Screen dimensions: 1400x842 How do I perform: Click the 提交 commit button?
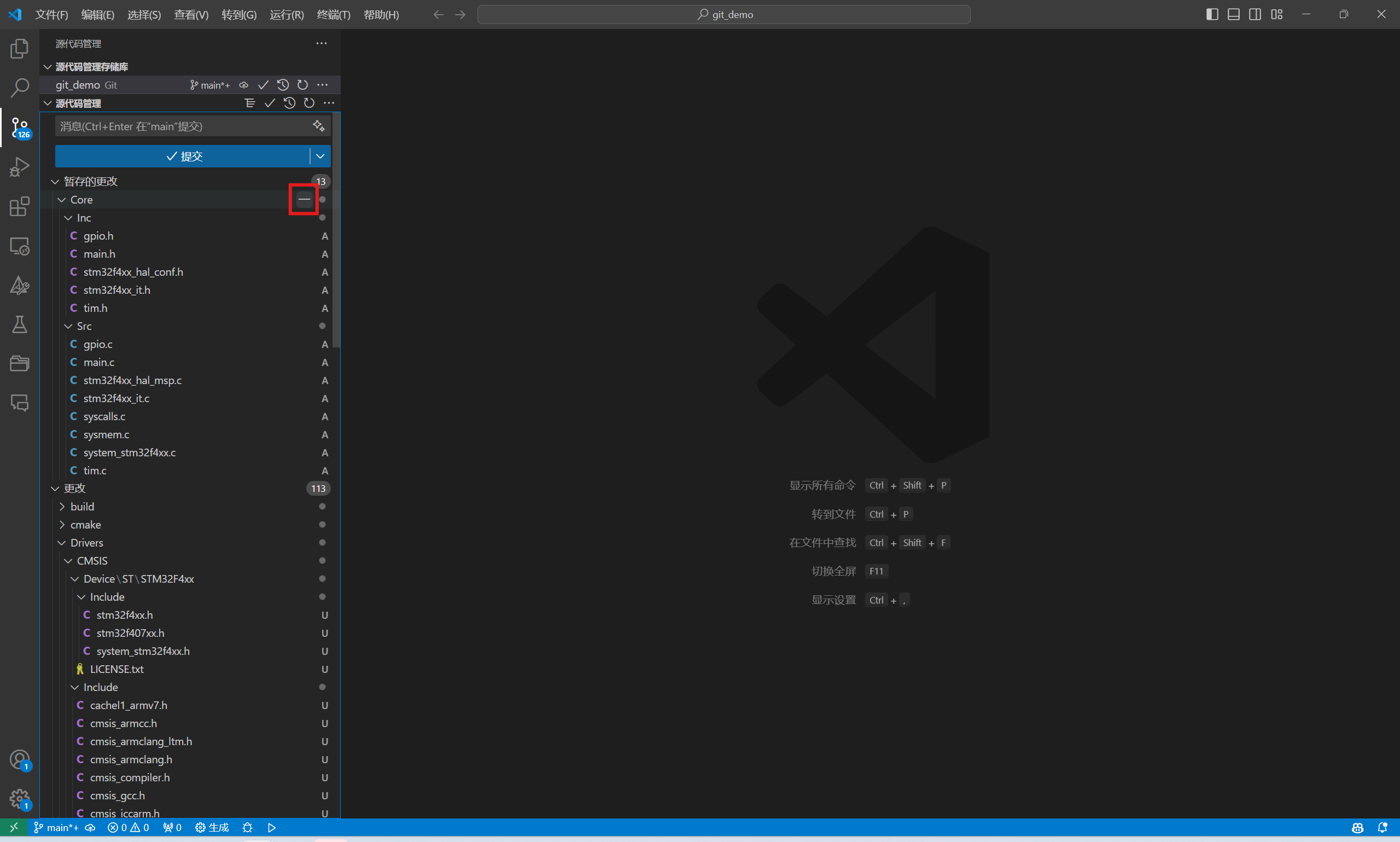183,156
